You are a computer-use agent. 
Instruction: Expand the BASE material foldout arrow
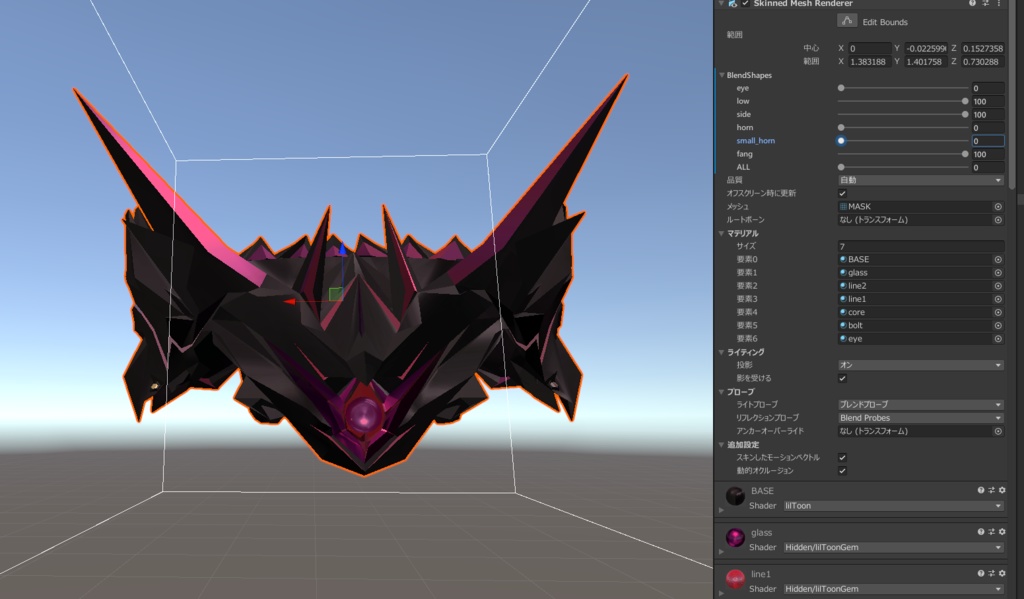click(x=721, y=510)
